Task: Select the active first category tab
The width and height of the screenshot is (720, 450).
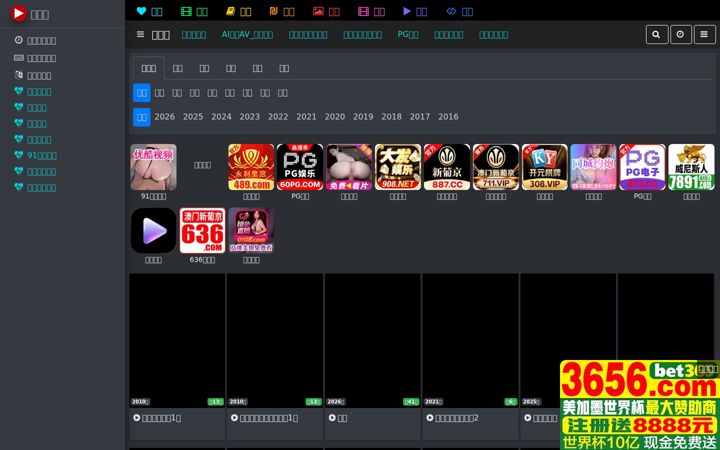Action: (149, 68)
